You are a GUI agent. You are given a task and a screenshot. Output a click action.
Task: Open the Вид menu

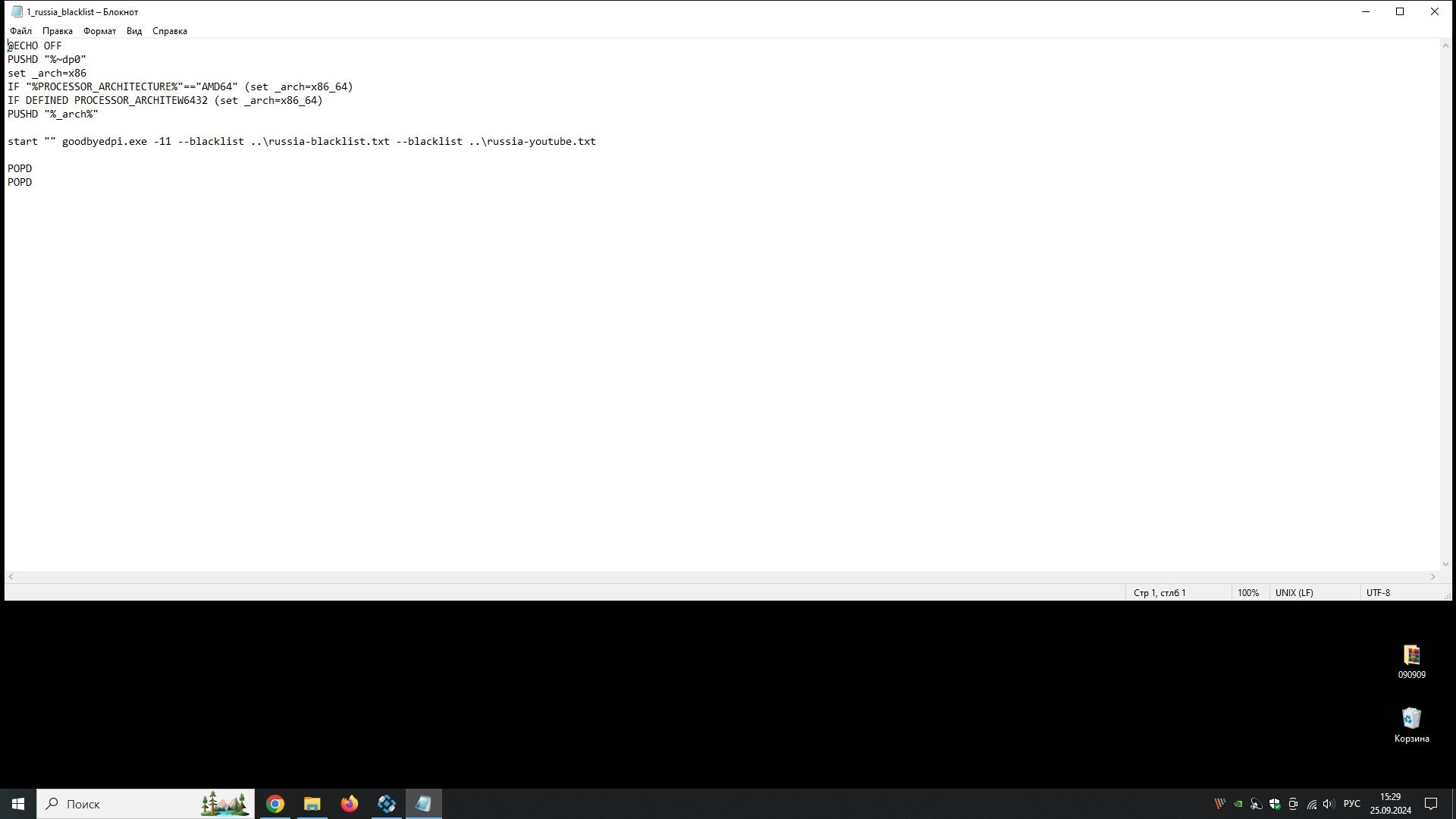tap(134, 31)
